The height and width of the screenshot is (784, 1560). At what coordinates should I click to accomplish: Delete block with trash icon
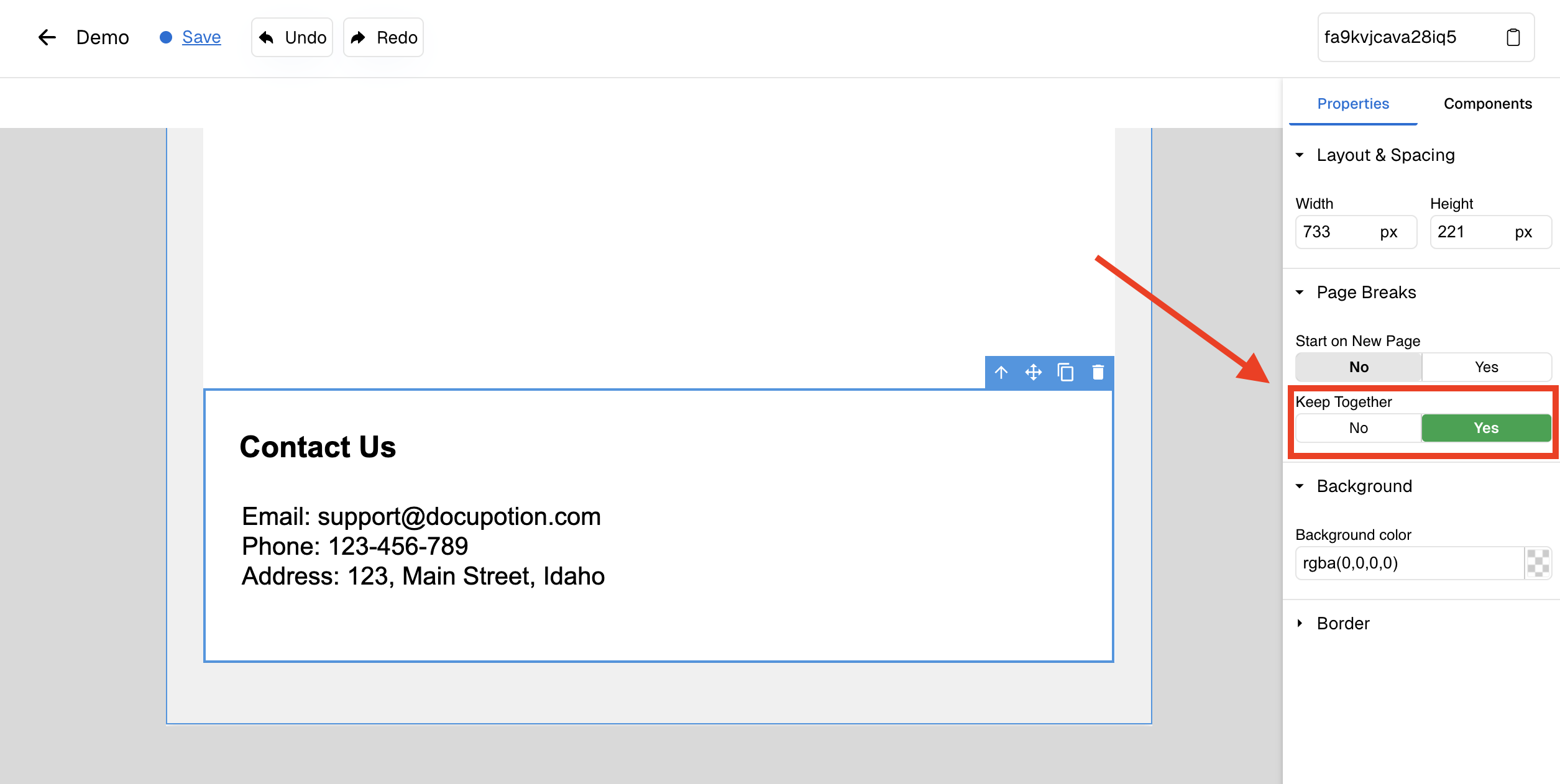[1098, 373]
